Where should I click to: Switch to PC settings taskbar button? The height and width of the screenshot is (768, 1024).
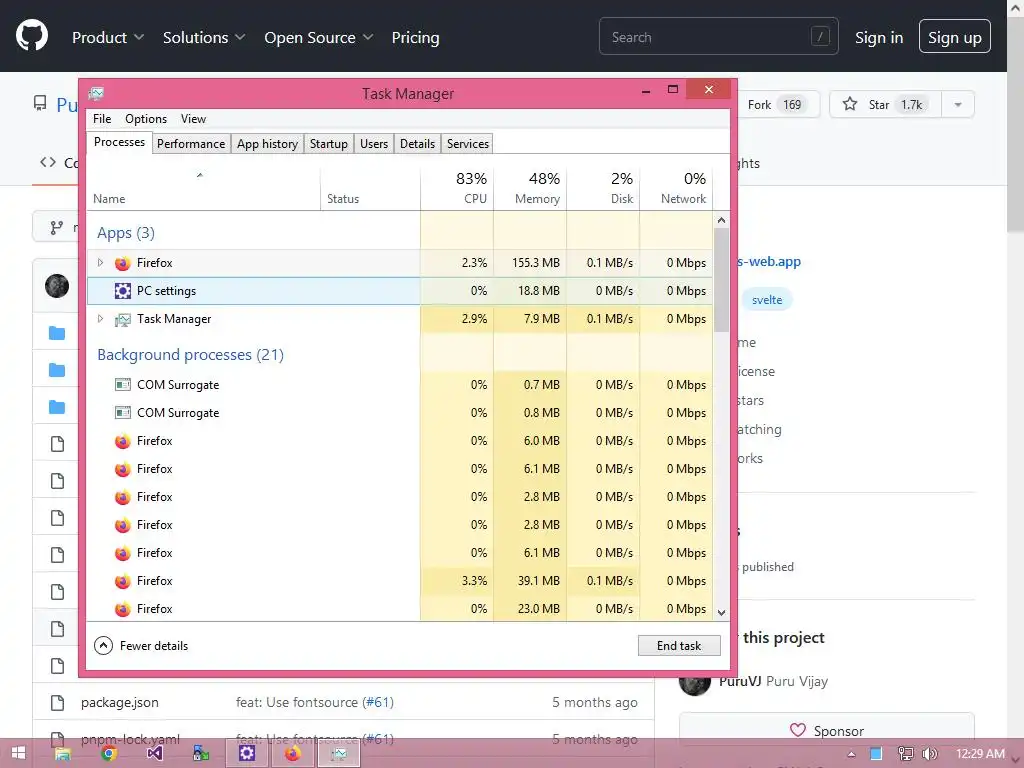point(247,754)
